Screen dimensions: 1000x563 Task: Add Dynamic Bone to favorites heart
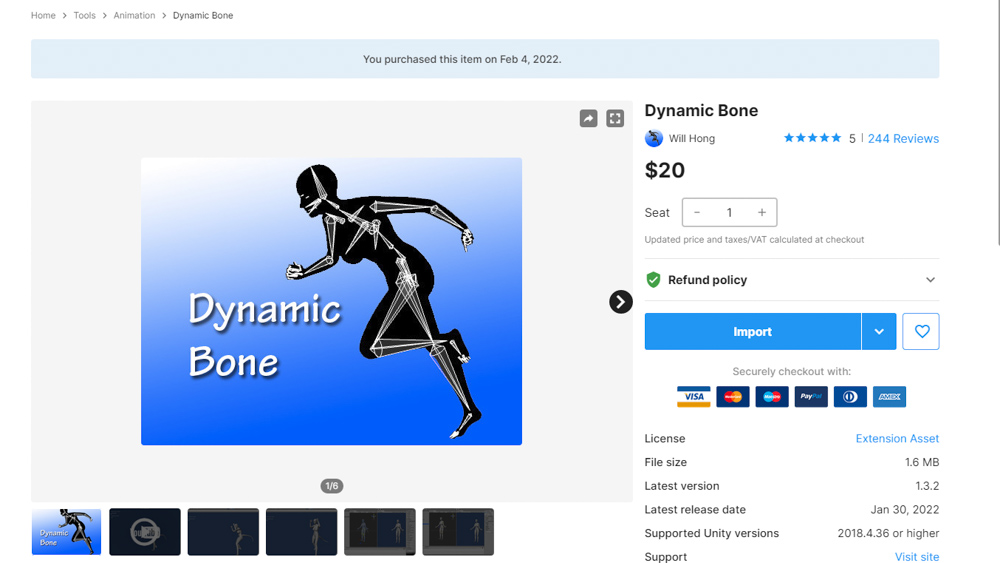coord(921,332)
